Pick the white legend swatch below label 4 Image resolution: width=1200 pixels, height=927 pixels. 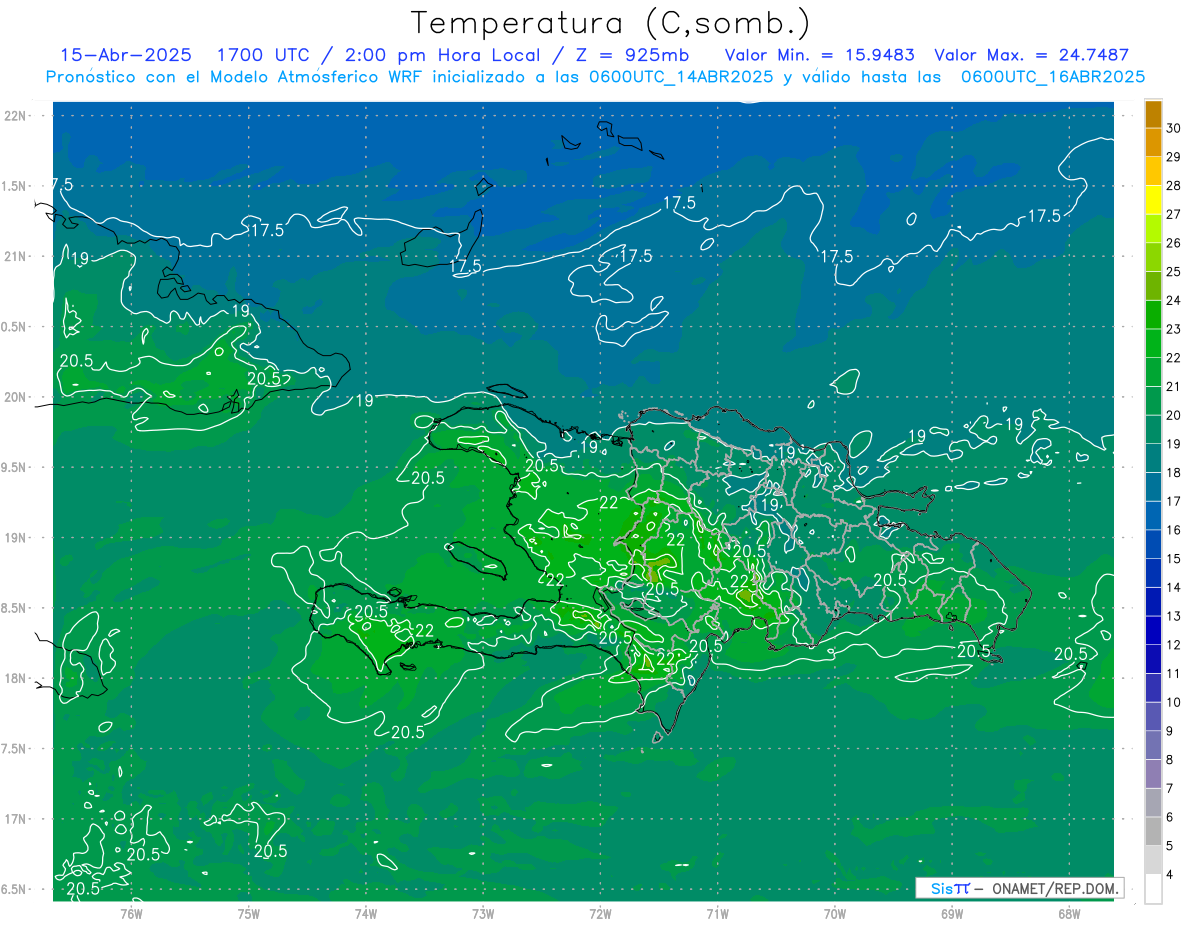(1153, 889)
